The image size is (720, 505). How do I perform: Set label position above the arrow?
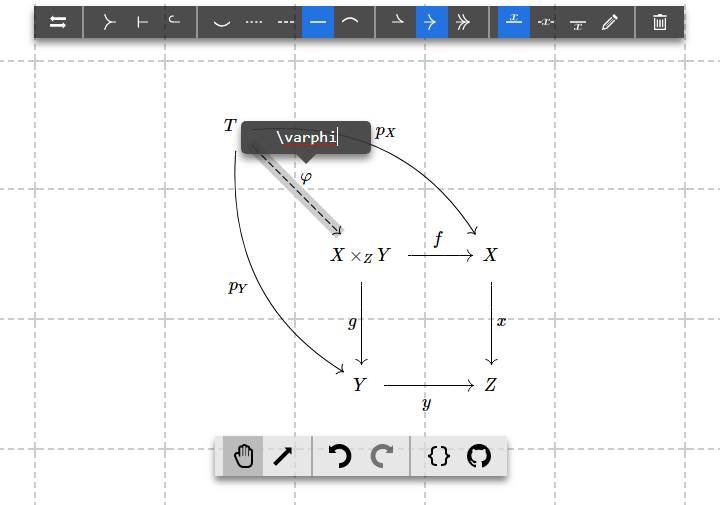click(514, 22)
